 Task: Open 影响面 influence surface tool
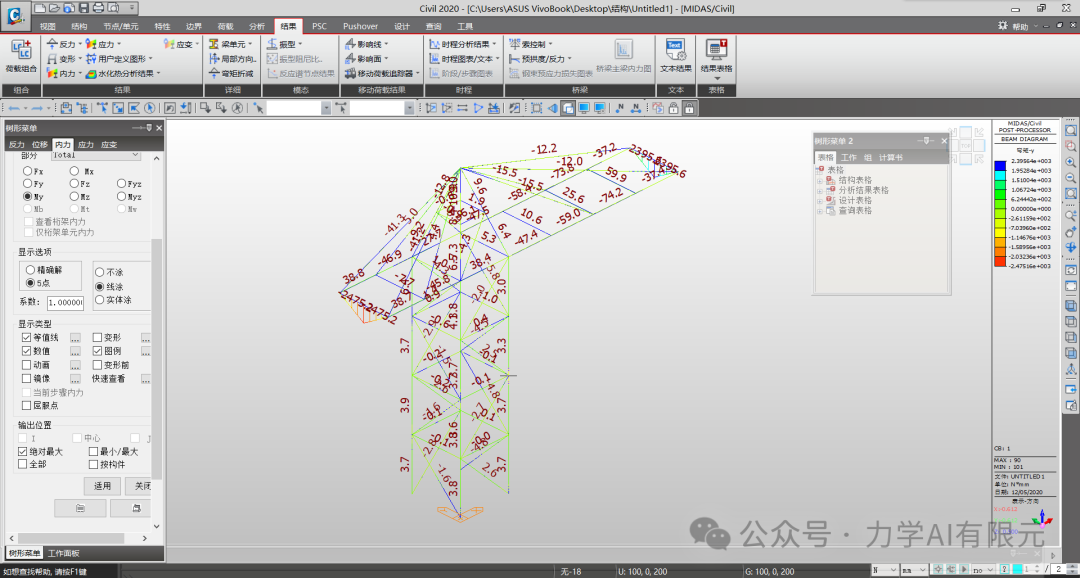point(364,59)
